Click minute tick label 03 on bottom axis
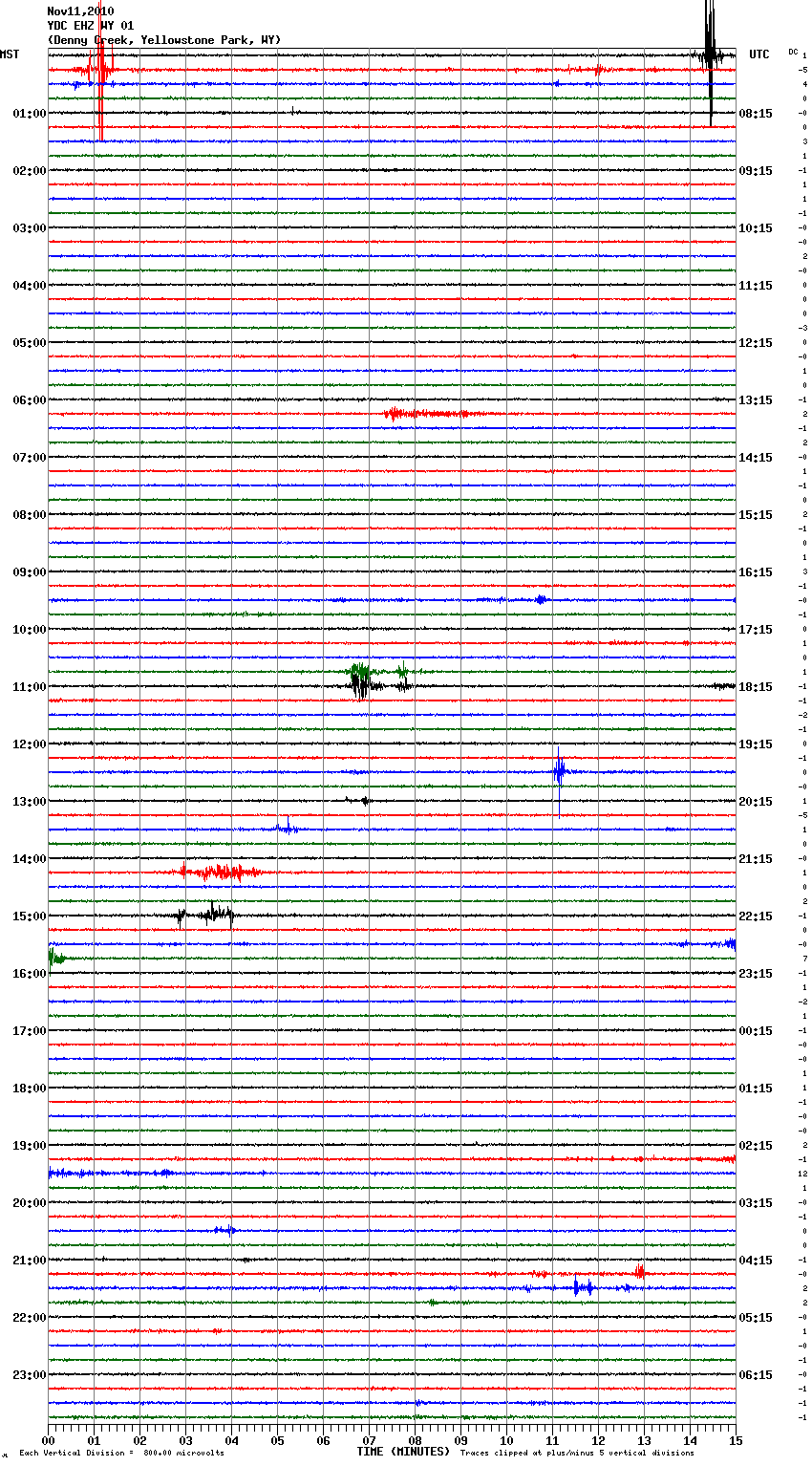The image size is (812, 1466). click(186, 1440)
